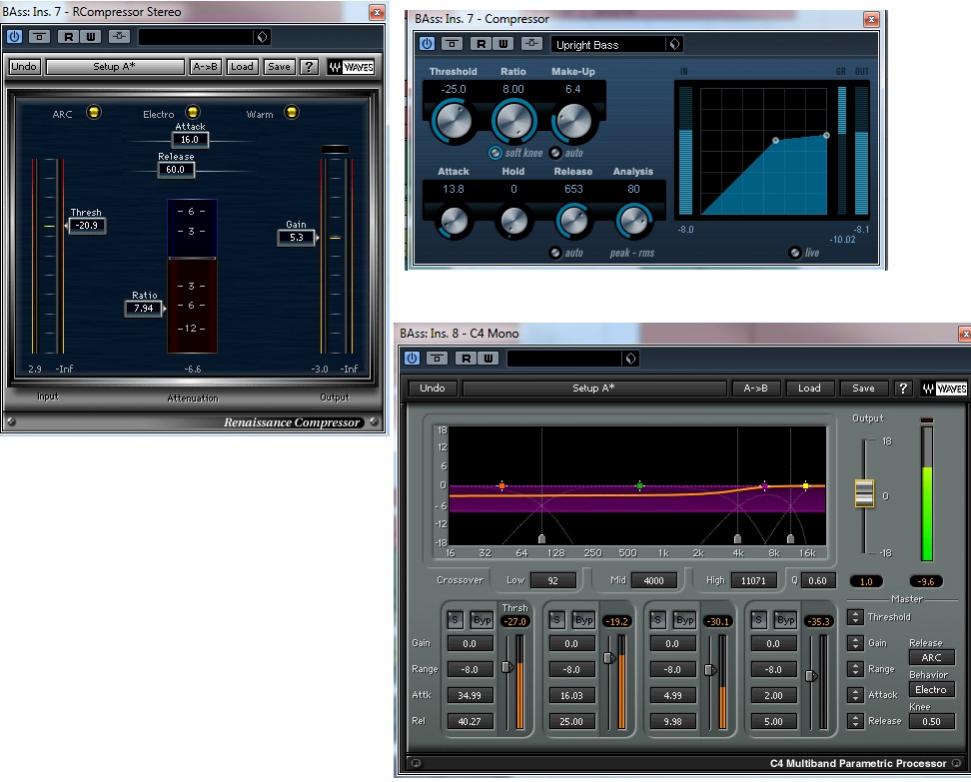Image resolution: width=971 pixels, height=782 pixels.
Task: Click Waves logo in Renaissance Compressor
Action: (x=351, y=67)
